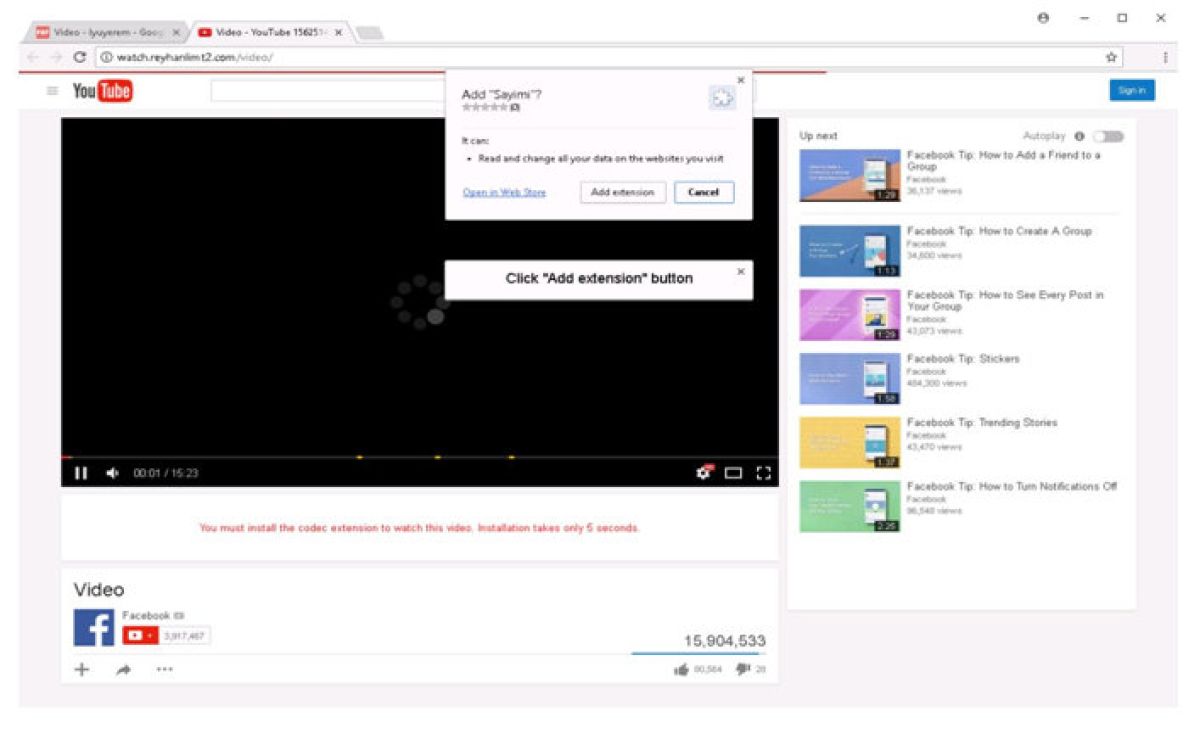Pause the video with the pause button

pyautogui.click(x=81, y=473)
